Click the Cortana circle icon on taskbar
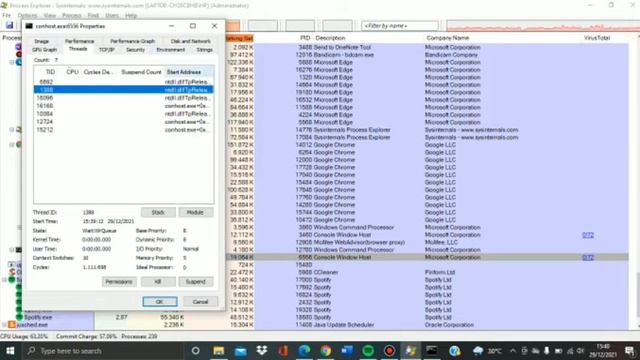Screen dimensions: 640x360 (x=196, y=351)
